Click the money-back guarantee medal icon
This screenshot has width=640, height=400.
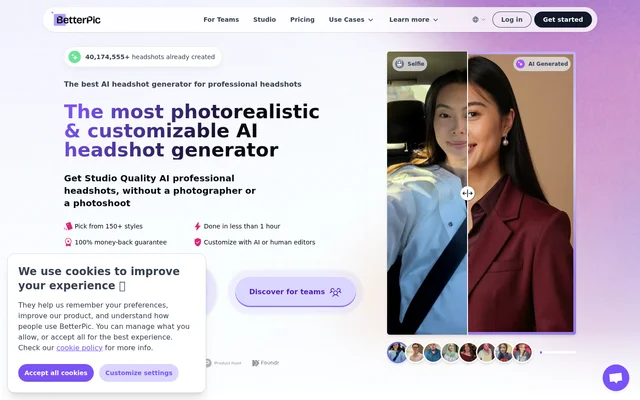pos(68,242)
